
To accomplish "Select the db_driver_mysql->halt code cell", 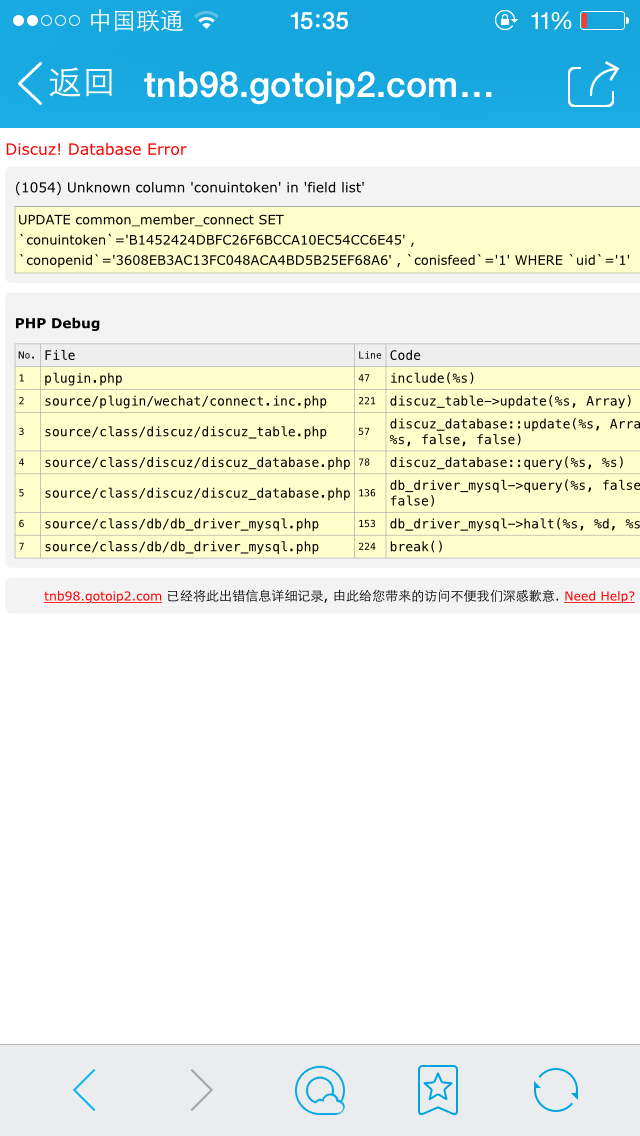I will [x=513, y=524].
